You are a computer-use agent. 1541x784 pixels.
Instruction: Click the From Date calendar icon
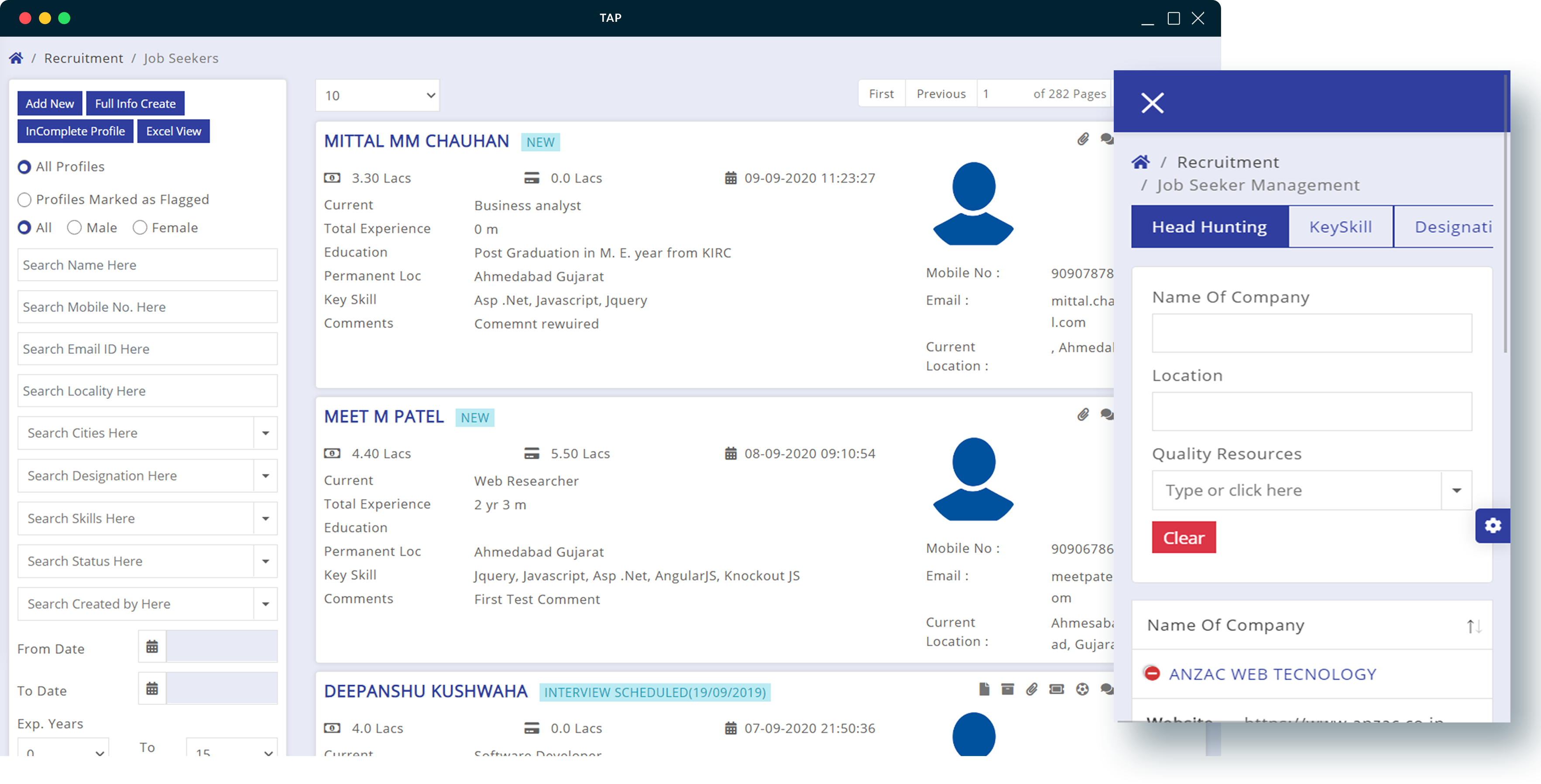click(152, 647)
